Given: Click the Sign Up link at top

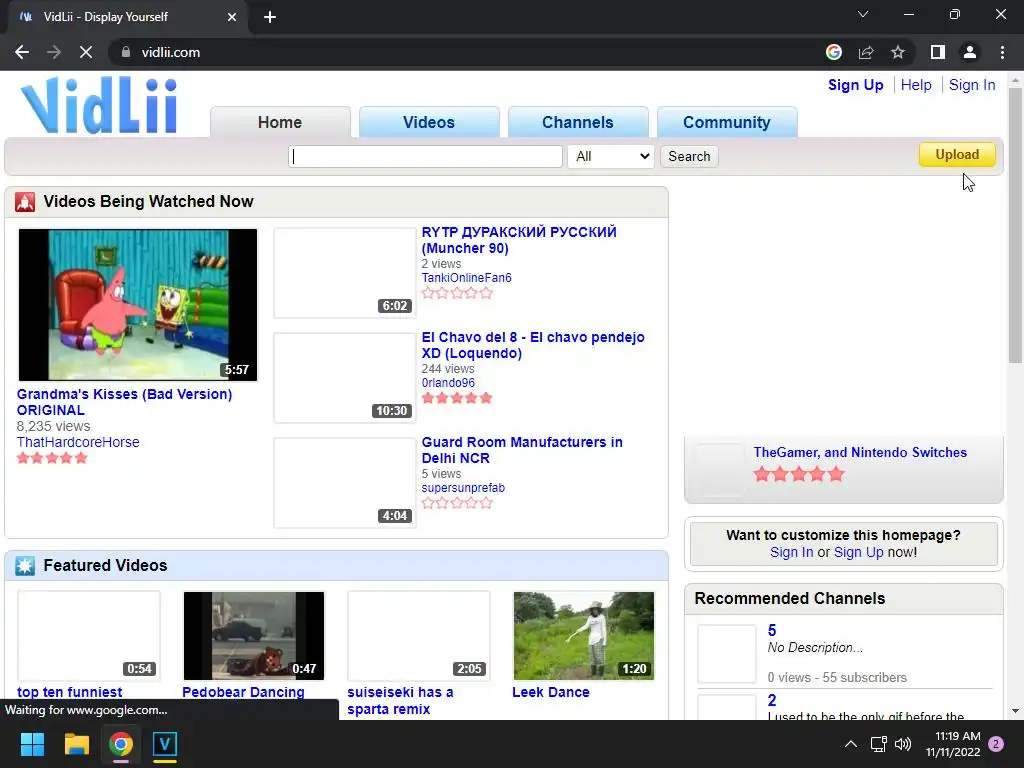Looking at the screenshot, I should click(x=856, y=85).
